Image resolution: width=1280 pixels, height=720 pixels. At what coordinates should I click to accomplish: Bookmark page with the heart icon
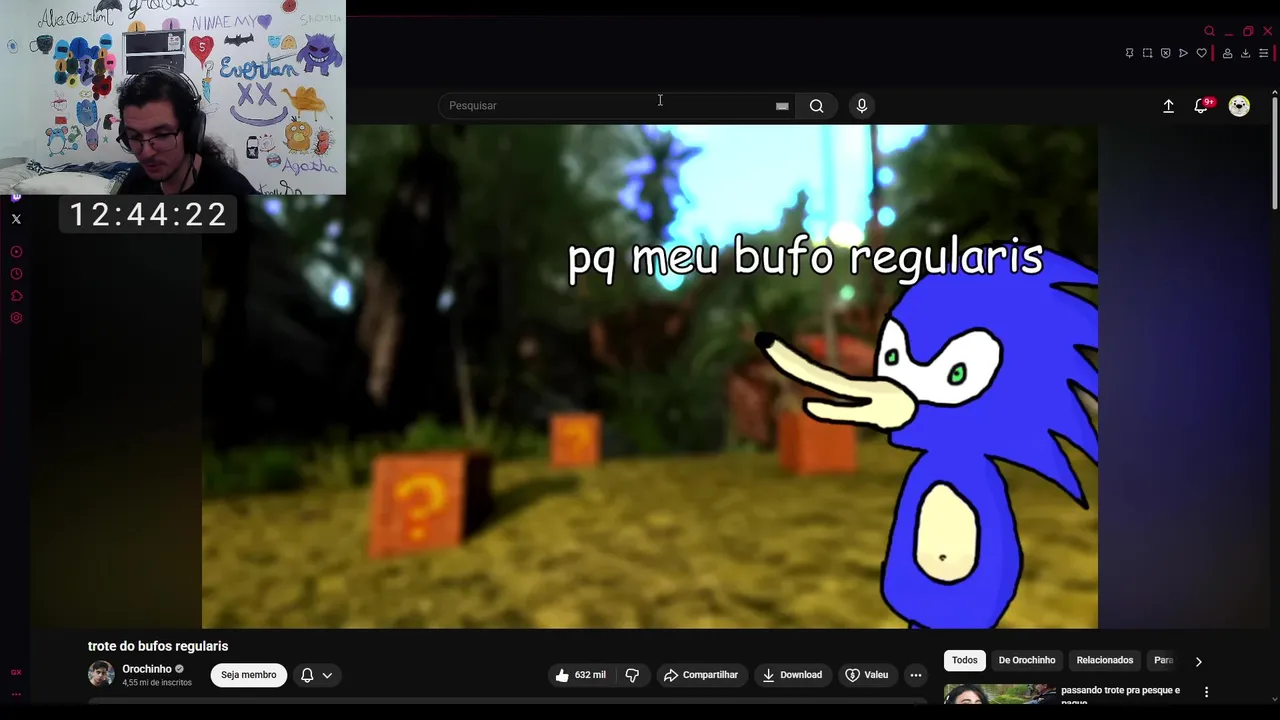click(1201, 53)
